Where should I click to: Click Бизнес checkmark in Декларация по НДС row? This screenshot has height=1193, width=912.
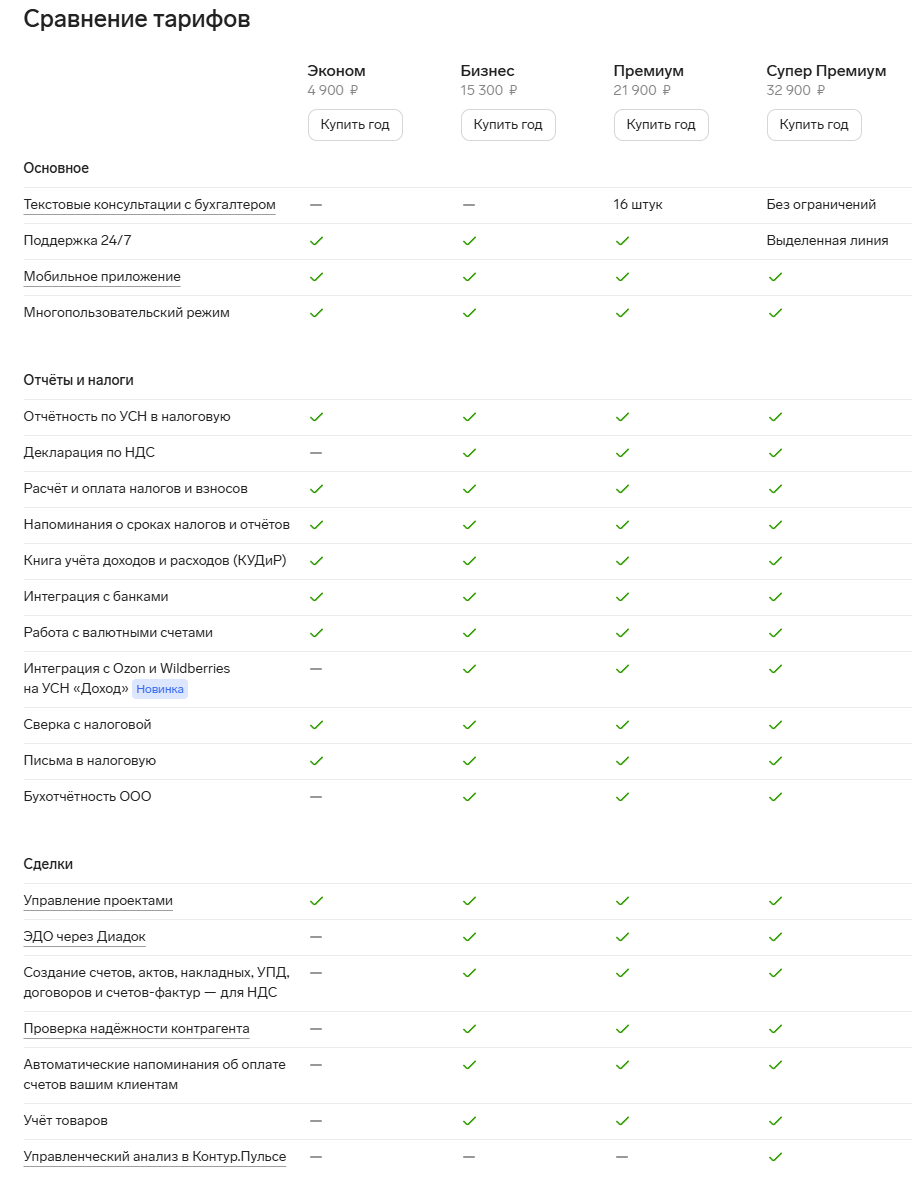pos(469,453)
